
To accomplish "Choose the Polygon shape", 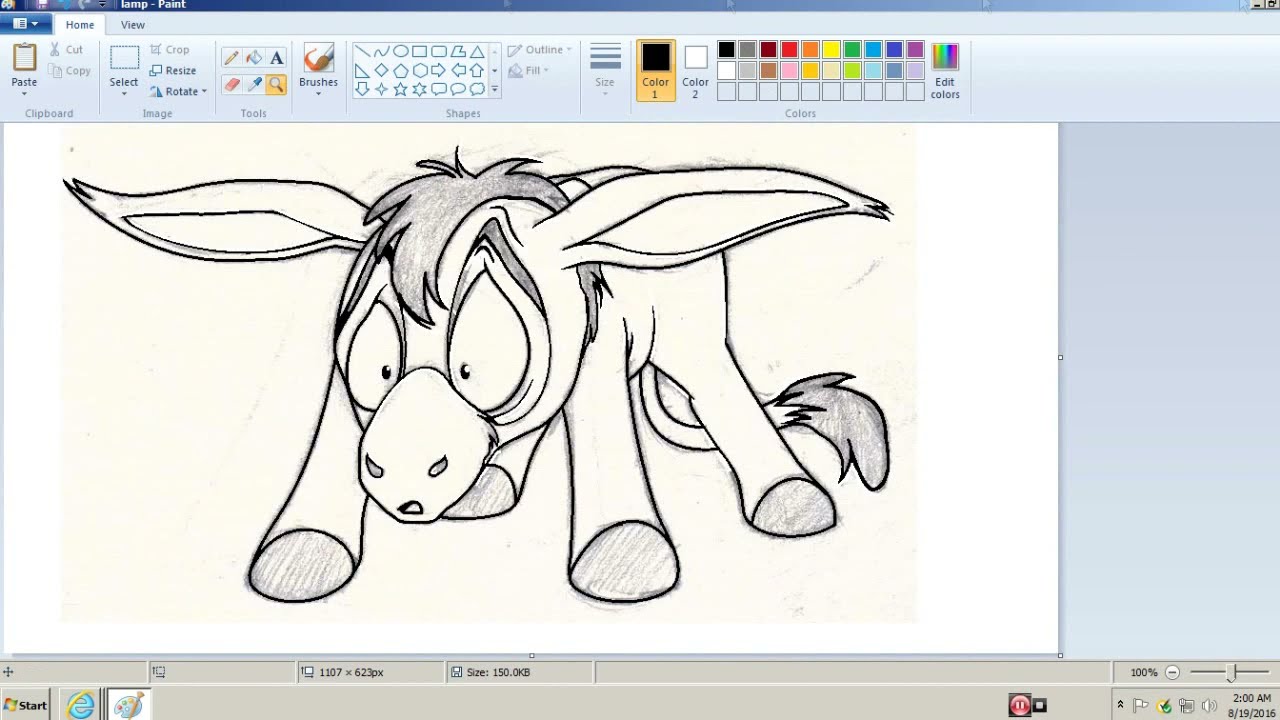I will [458, 52].
